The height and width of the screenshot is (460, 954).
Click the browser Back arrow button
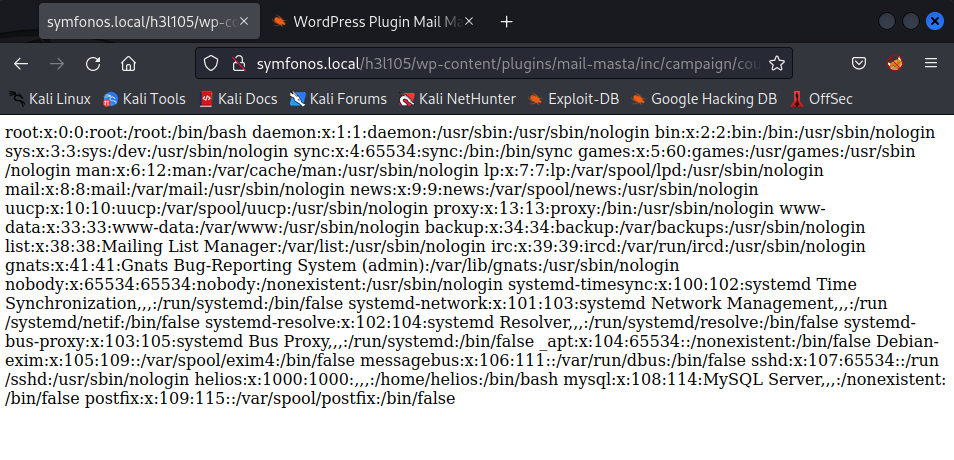[x=21, y=64]
